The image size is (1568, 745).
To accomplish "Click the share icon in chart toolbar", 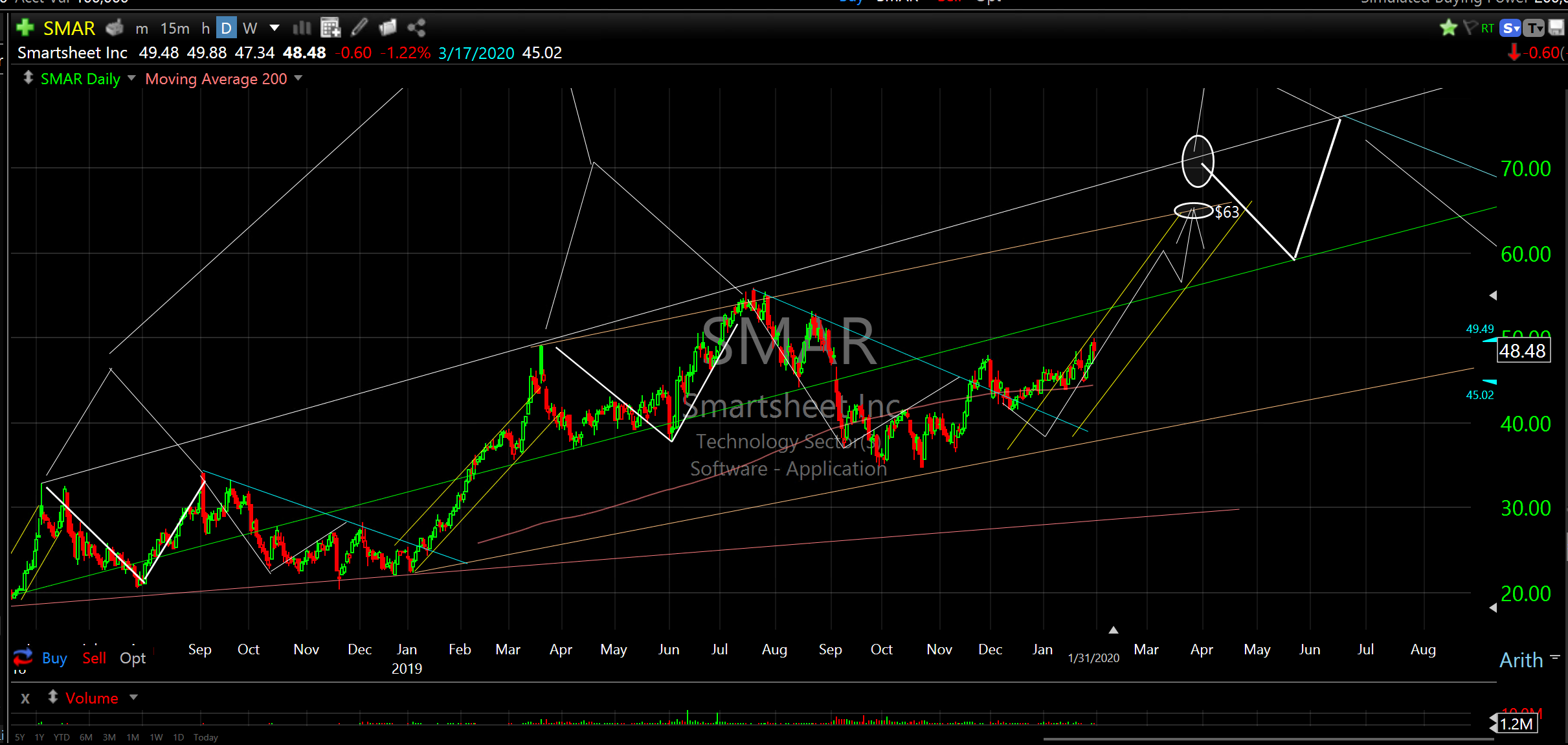I will coord(416,28).
